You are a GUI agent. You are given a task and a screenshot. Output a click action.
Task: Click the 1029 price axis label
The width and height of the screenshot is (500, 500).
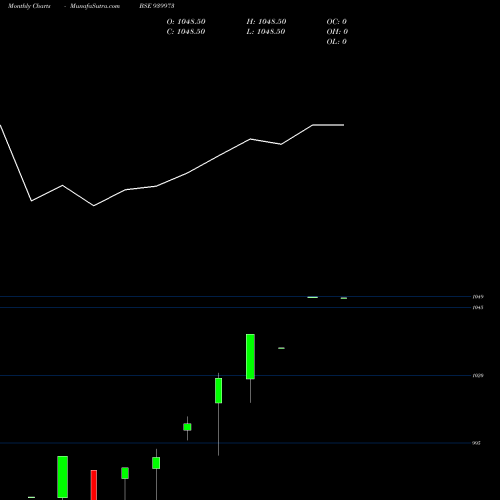point(478,376)
